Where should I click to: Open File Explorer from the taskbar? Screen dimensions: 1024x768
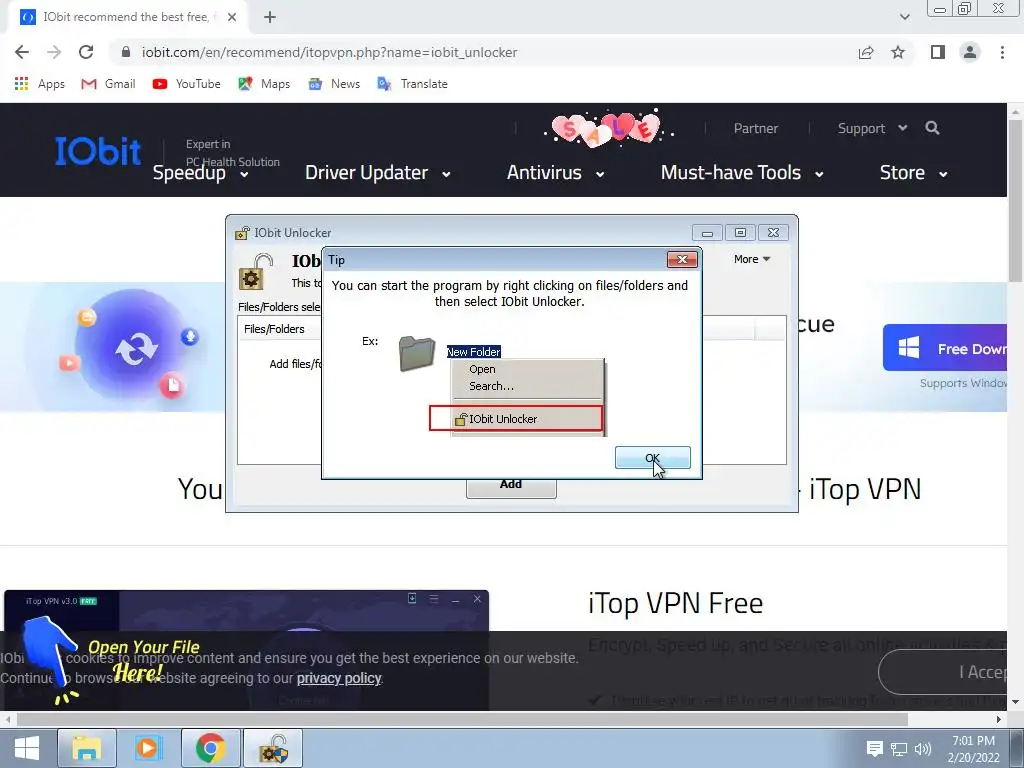[86, 748]
